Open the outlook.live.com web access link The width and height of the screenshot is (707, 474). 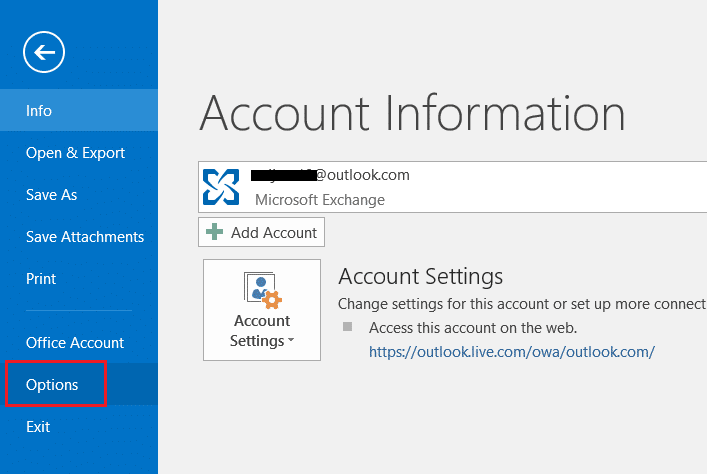511,351
